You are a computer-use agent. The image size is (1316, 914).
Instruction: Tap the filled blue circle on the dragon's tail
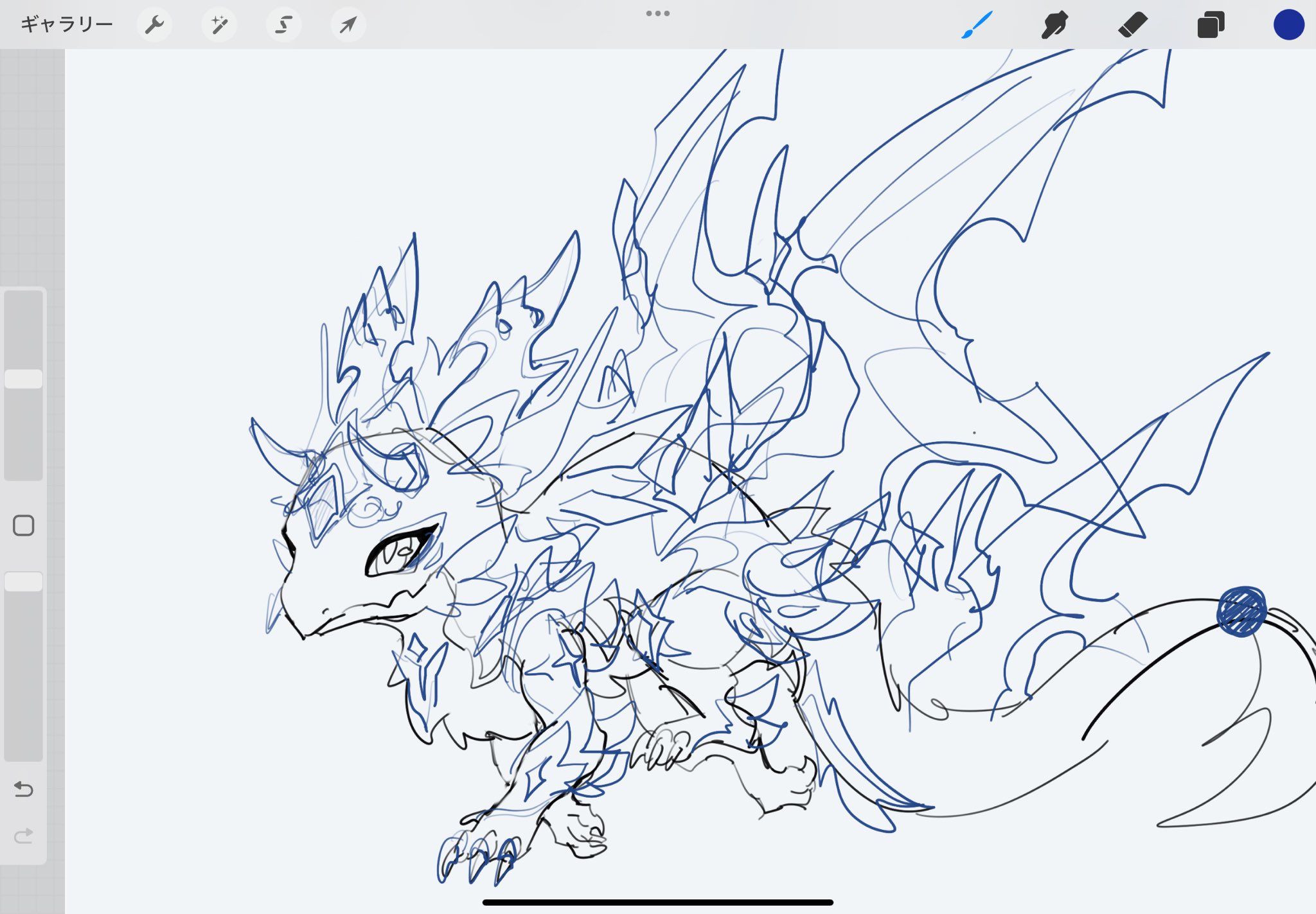[x=1241, y=611]
